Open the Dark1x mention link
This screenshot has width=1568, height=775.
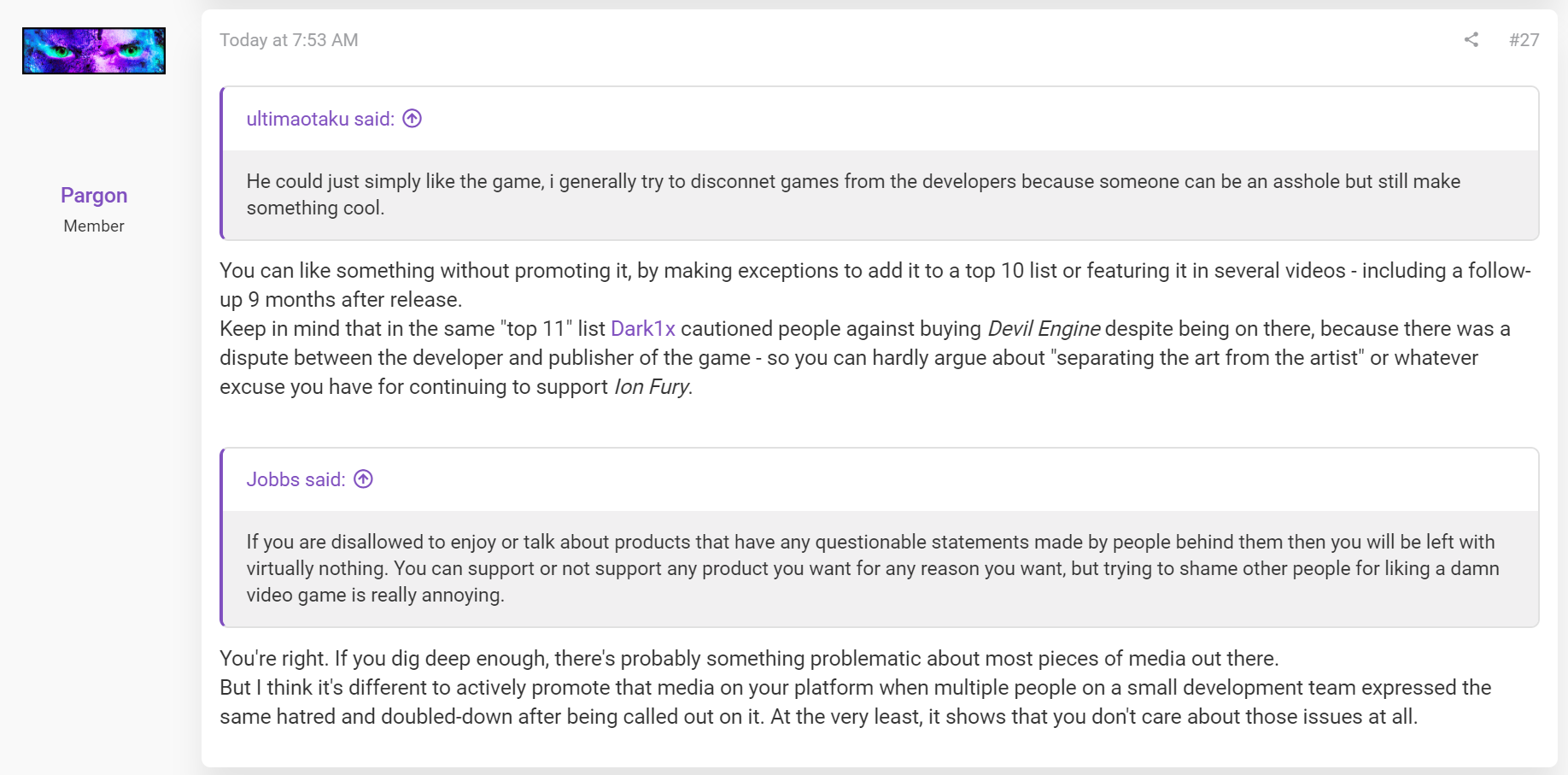click(643, 329)
